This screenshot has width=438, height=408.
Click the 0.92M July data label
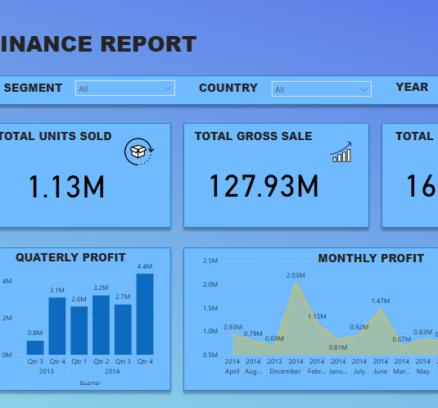(x=359, y=327)
